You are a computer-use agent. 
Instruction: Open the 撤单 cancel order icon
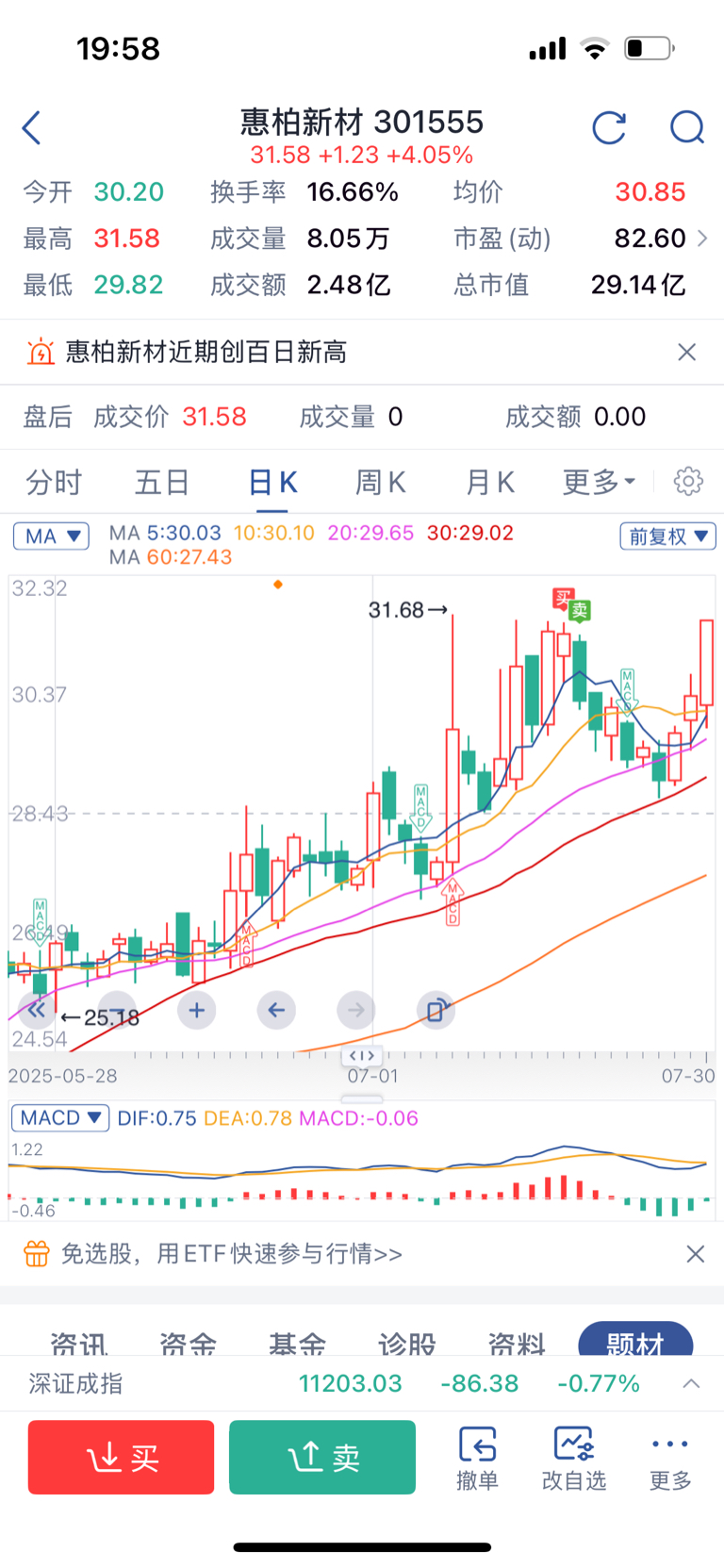click(477, 1458)
